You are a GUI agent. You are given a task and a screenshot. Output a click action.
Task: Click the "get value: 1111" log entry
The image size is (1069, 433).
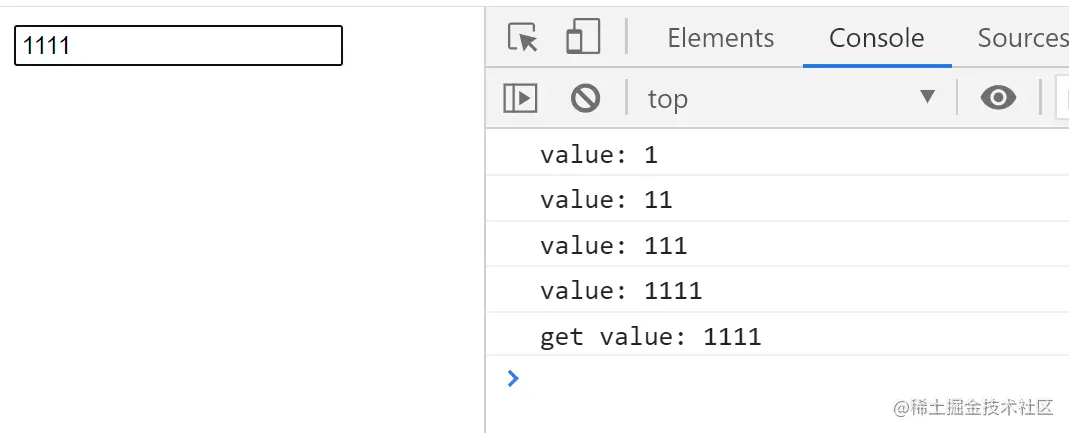point(650,336)
